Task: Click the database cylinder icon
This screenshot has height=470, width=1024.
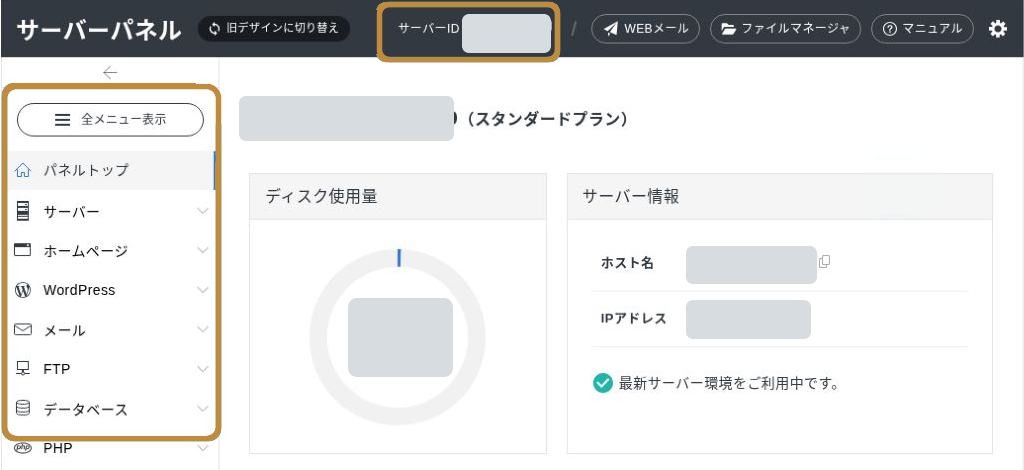Action: tap(23, 409)
